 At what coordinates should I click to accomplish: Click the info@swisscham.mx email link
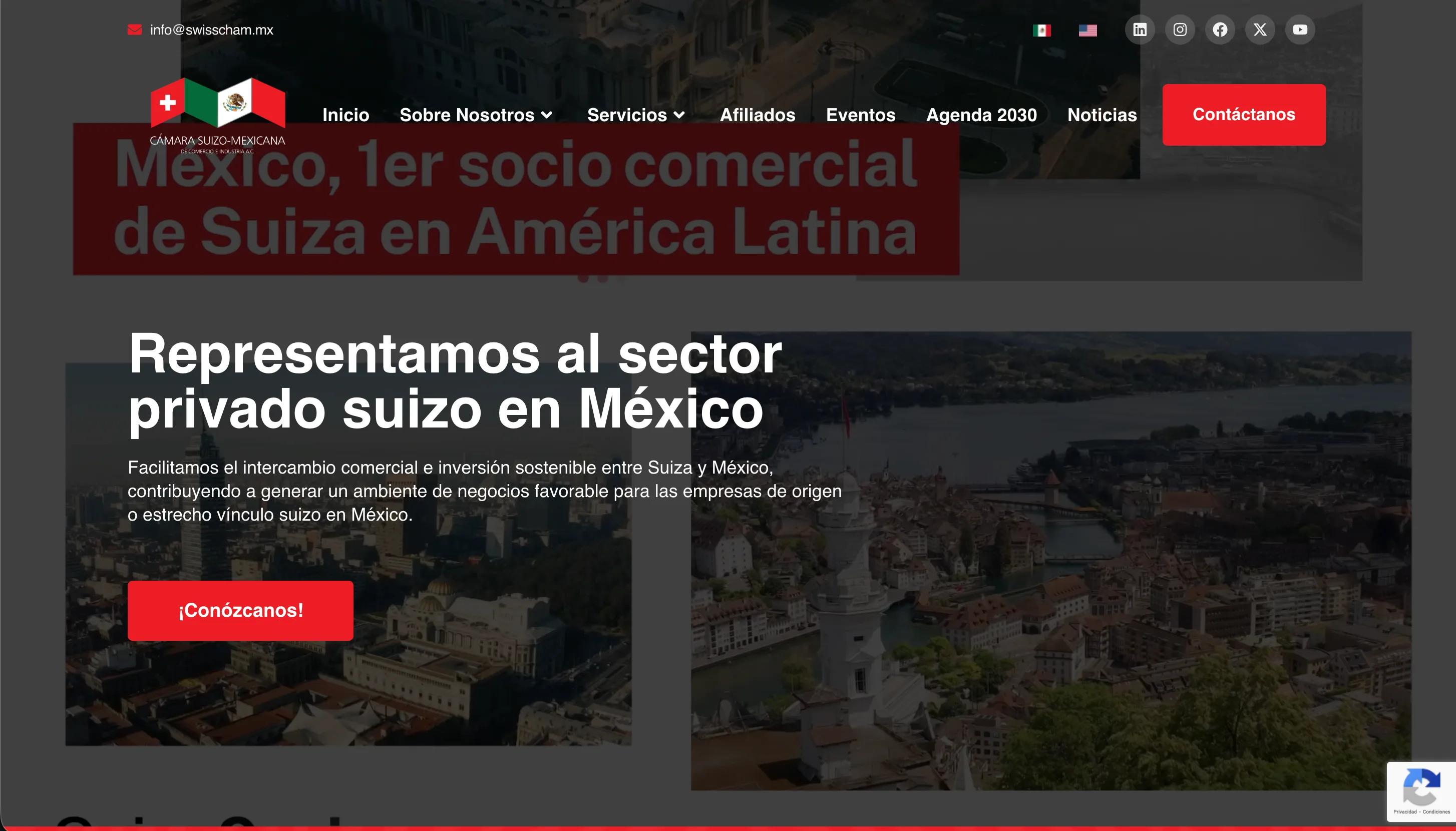(211, 30)
